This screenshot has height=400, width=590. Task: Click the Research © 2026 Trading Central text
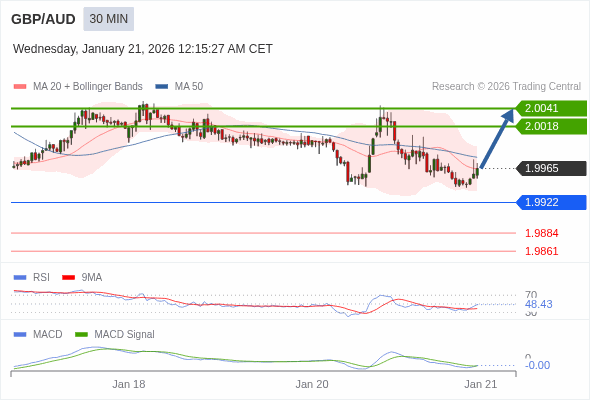(506, 87)
